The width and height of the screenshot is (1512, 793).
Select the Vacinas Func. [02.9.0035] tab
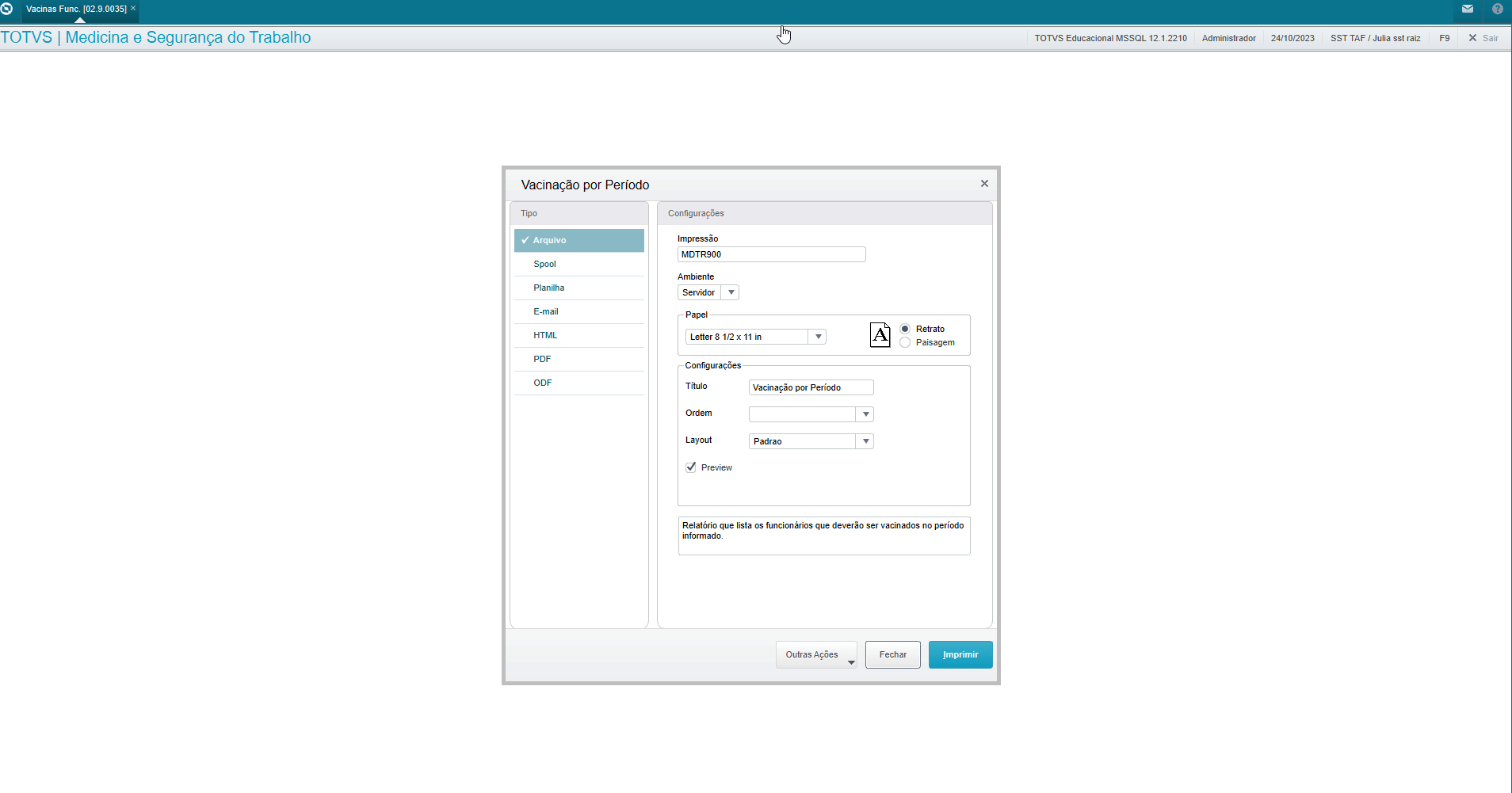coord(76,9)
